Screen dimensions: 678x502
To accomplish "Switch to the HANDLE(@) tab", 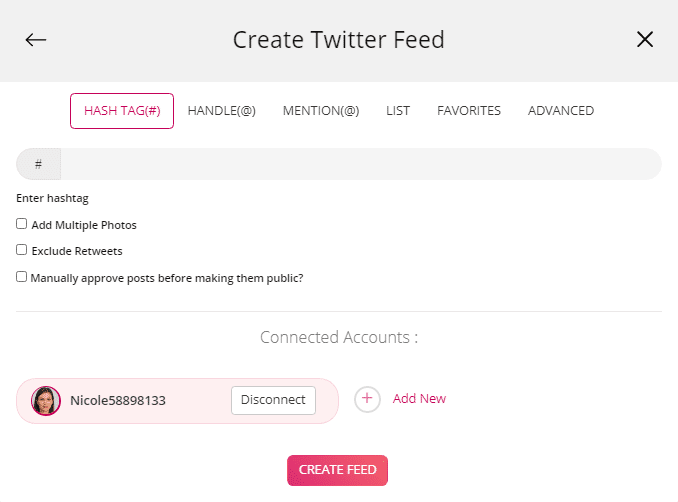I will (222, 111).
